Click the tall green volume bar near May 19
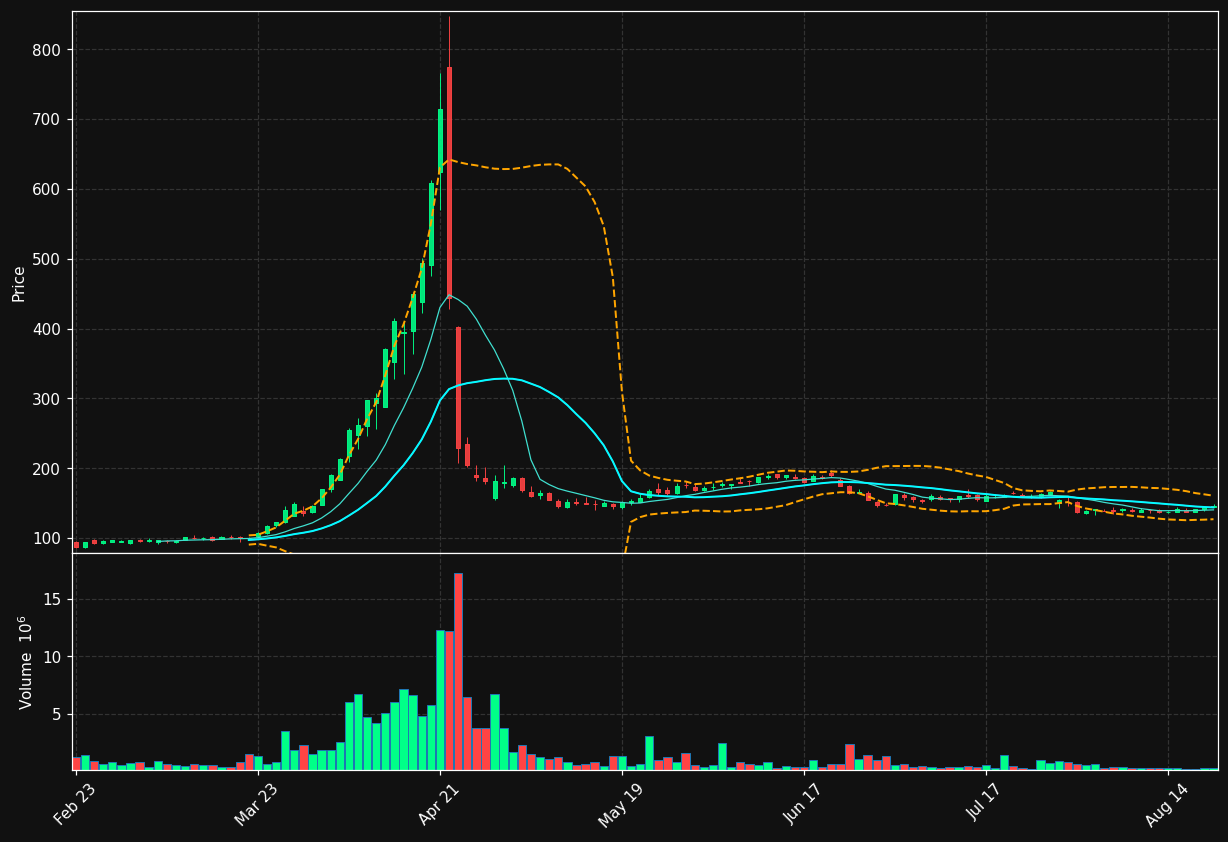Screen dimensions: 1228x842 (649, 753)
